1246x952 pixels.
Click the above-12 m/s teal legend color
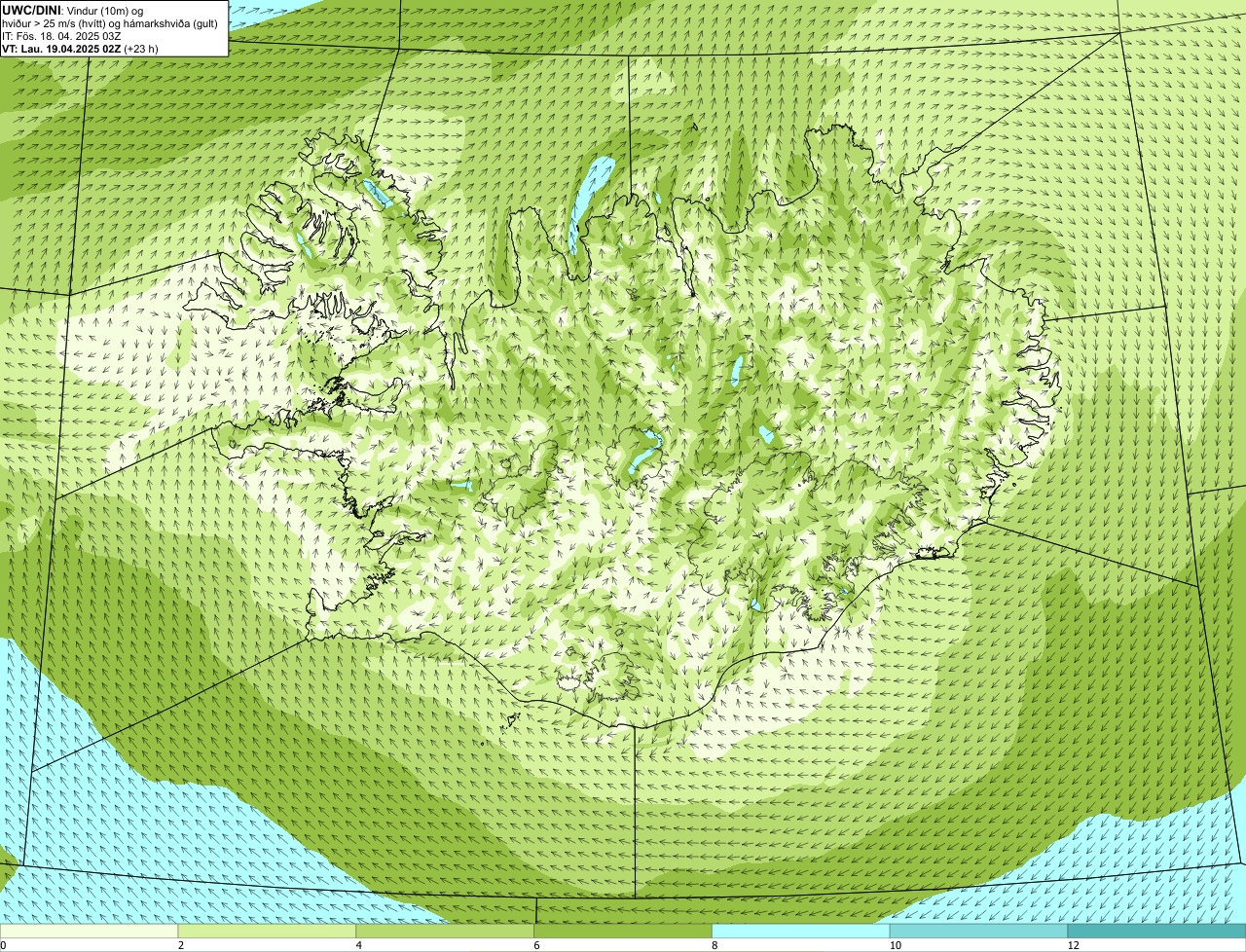tap(1156, 932)
